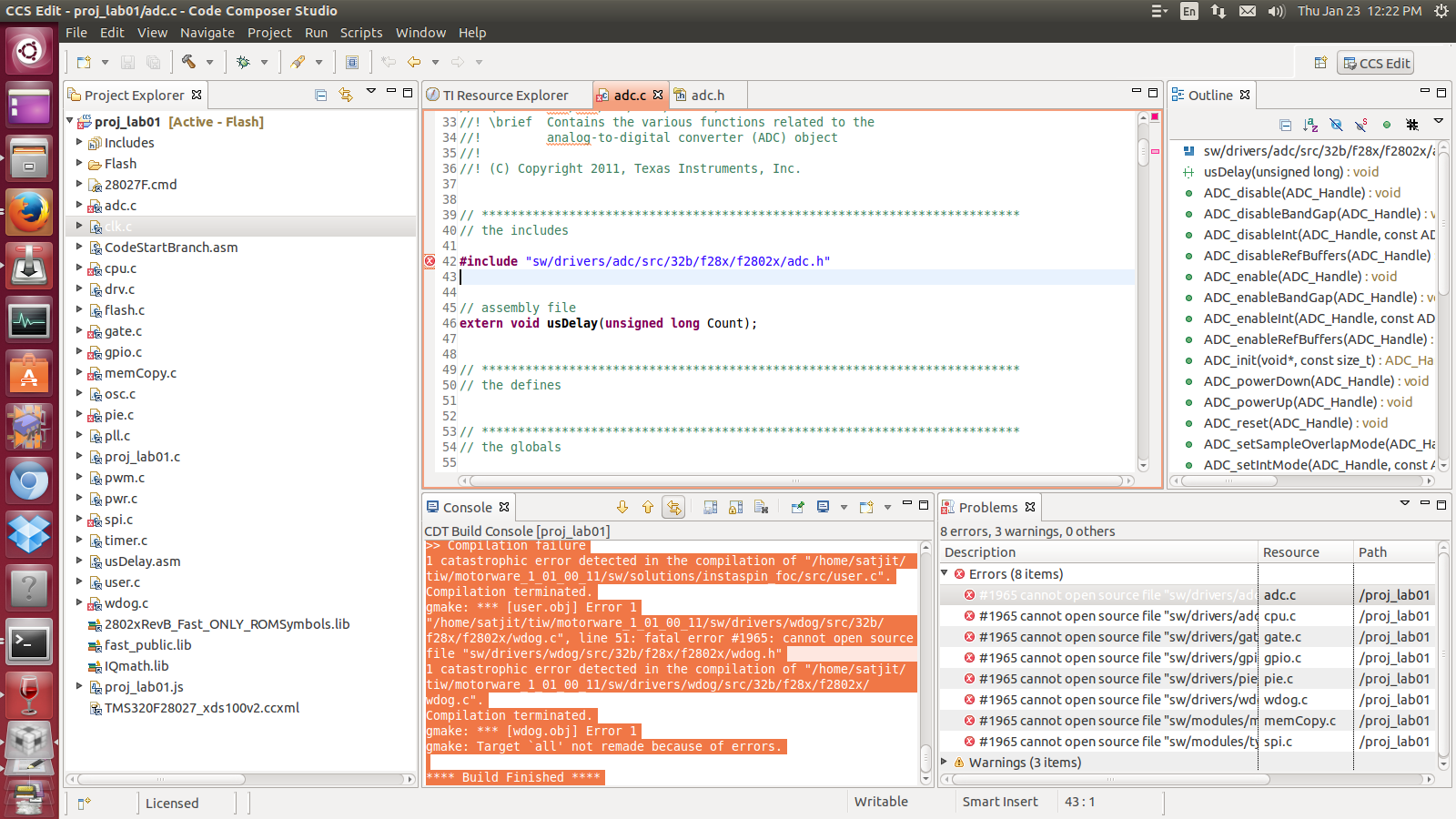This screenshot has width=1456, height=819.
Task: Sort Problems by Resource column
Action: pos(1305,551)
